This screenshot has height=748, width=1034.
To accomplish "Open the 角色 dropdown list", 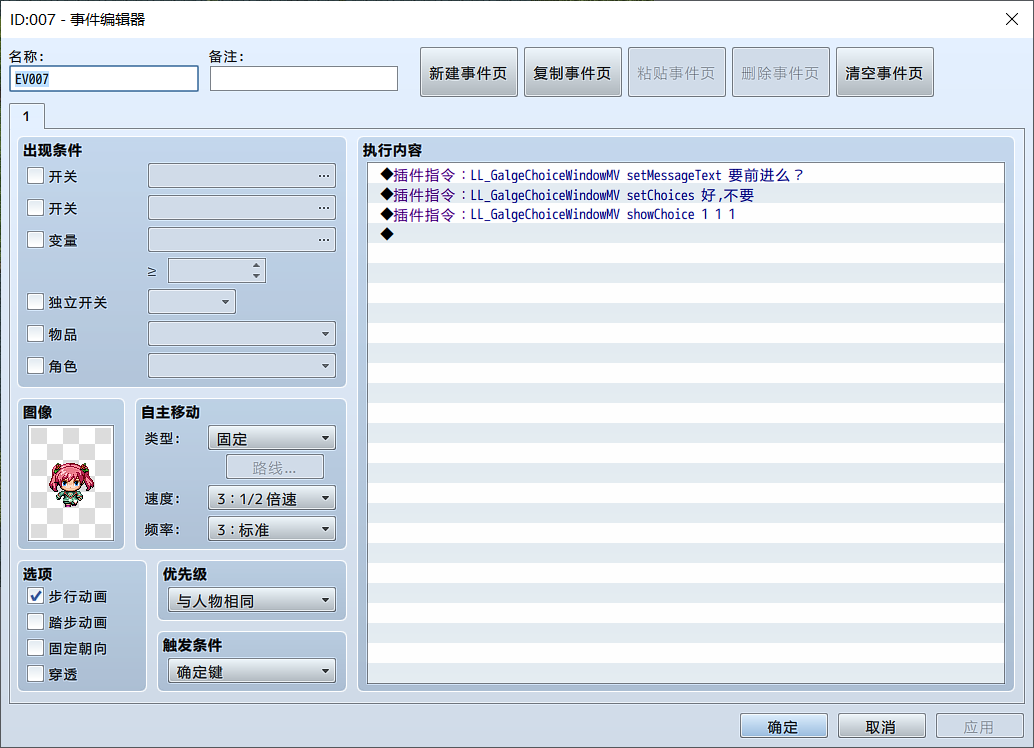I will (242, 365).
